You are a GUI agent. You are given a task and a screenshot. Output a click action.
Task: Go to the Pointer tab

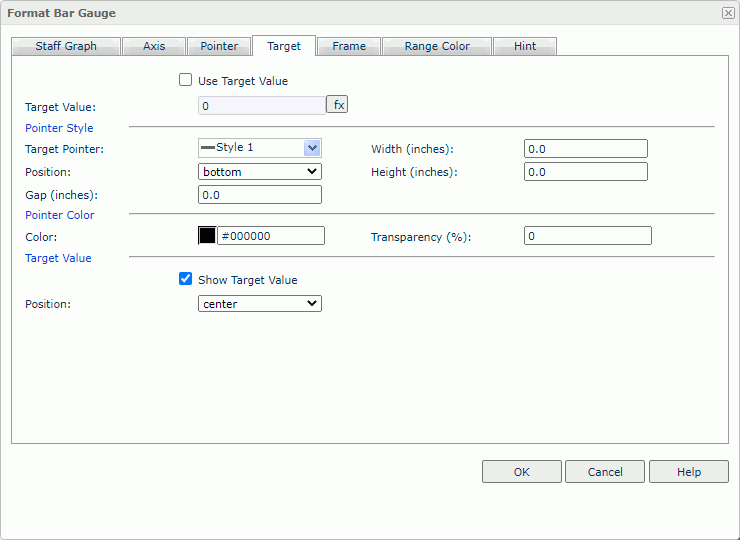pyautogui.click(x=219, y=46)
